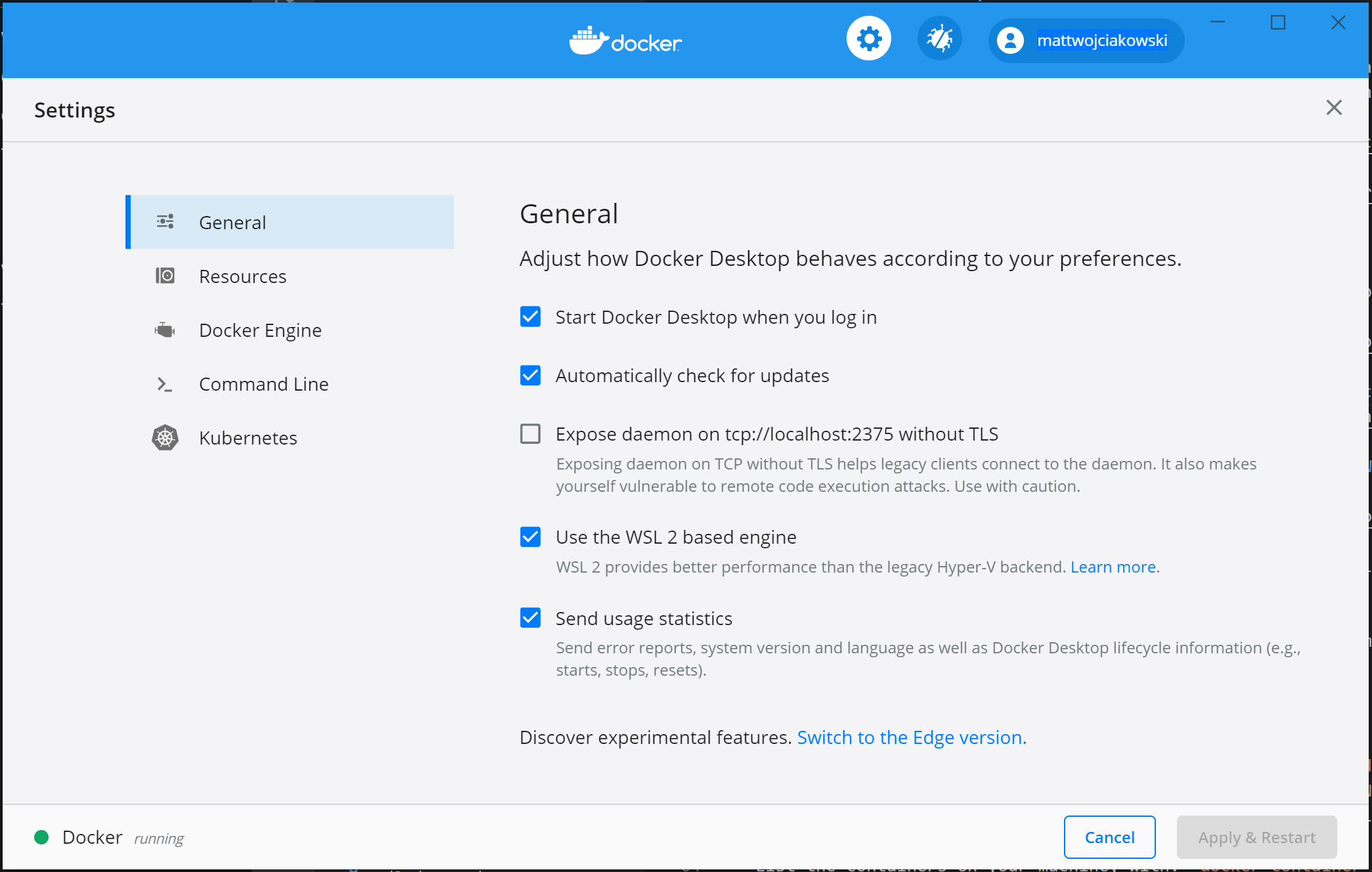
Task: Open Docker settings gear icon
Action: (869, 41)
